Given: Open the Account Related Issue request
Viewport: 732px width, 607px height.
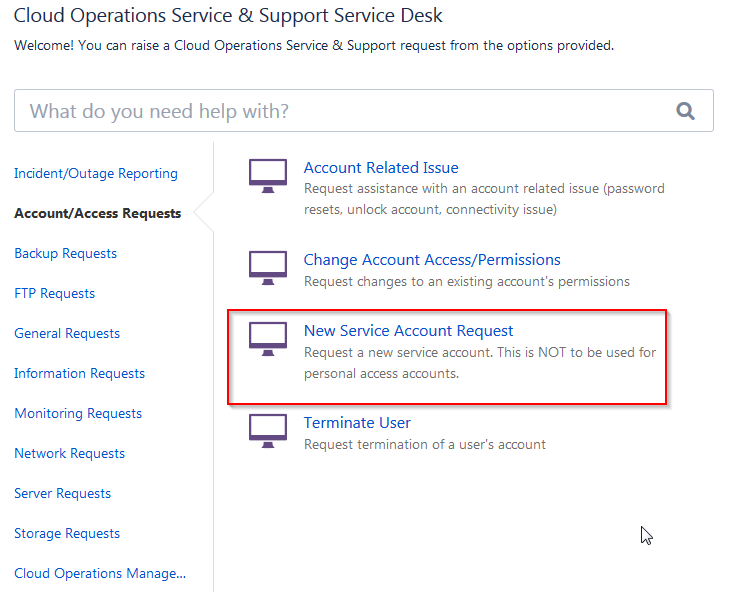Looking at the screenshot, I should coord(381,168).
